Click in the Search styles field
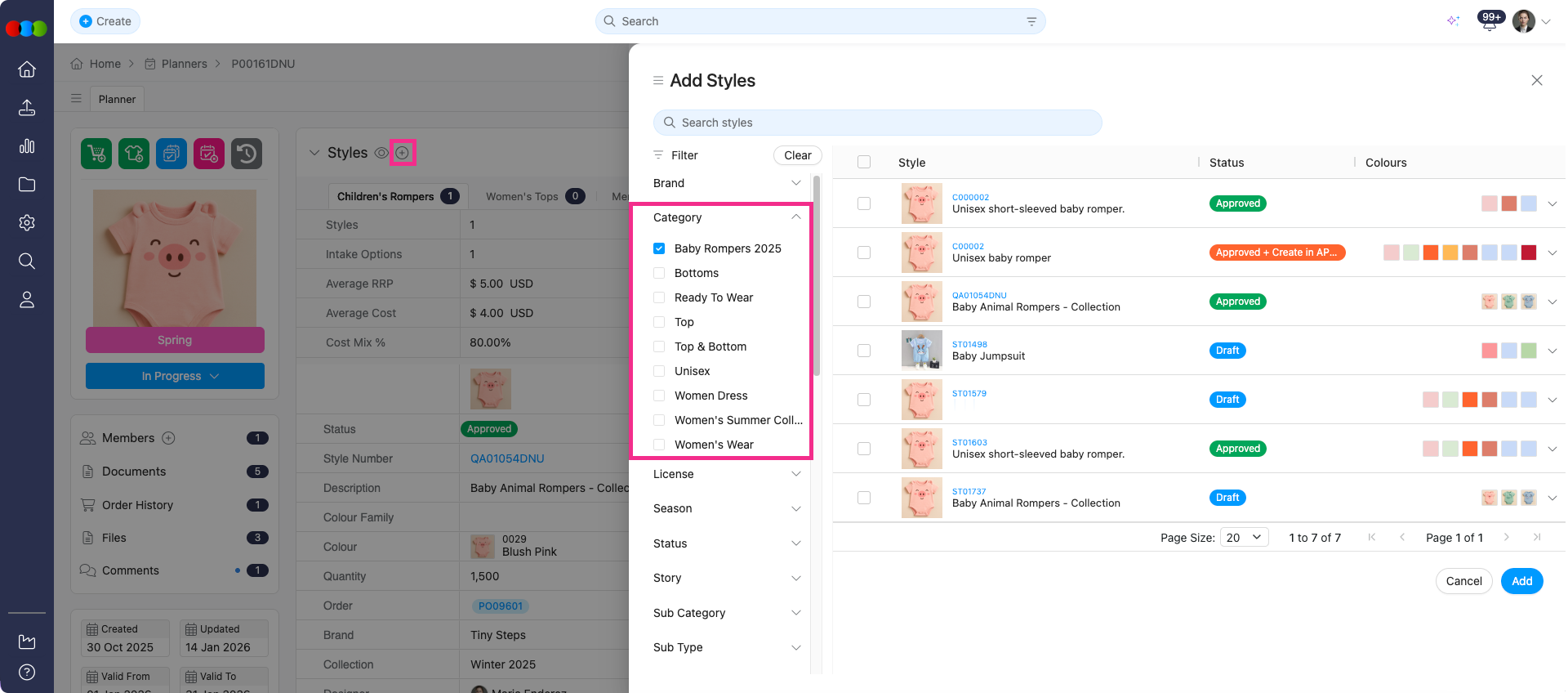Screen dimensions: 1568x693 [878, 123]
